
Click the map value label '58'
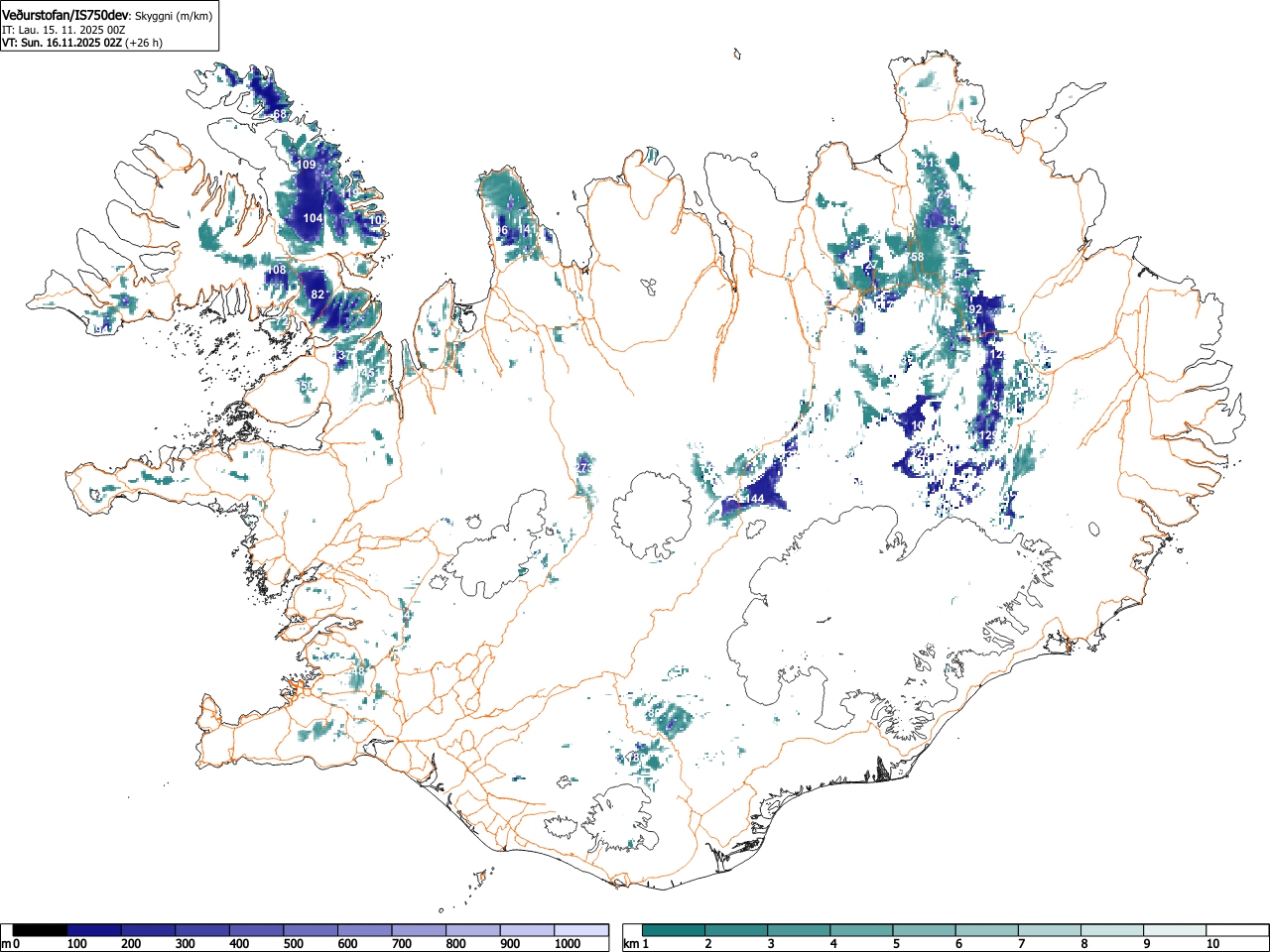pyautogui.click(x=917, y=257)
